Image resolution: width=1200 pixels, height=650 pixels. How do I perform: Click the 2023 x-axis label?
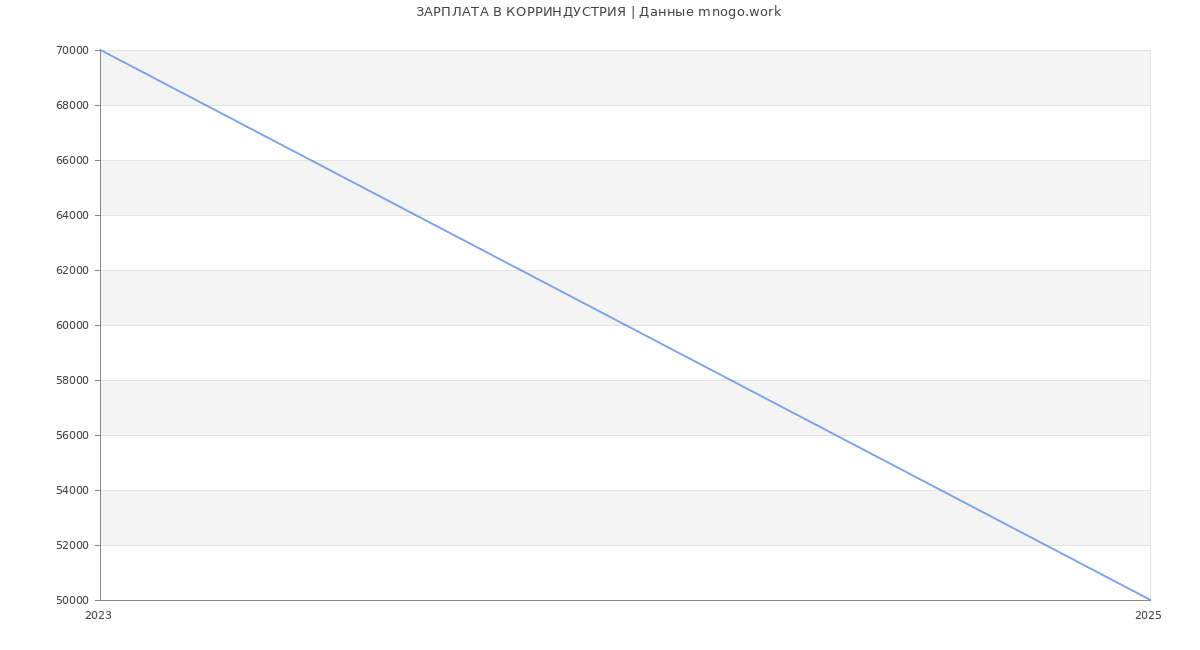tap(98, 615)
